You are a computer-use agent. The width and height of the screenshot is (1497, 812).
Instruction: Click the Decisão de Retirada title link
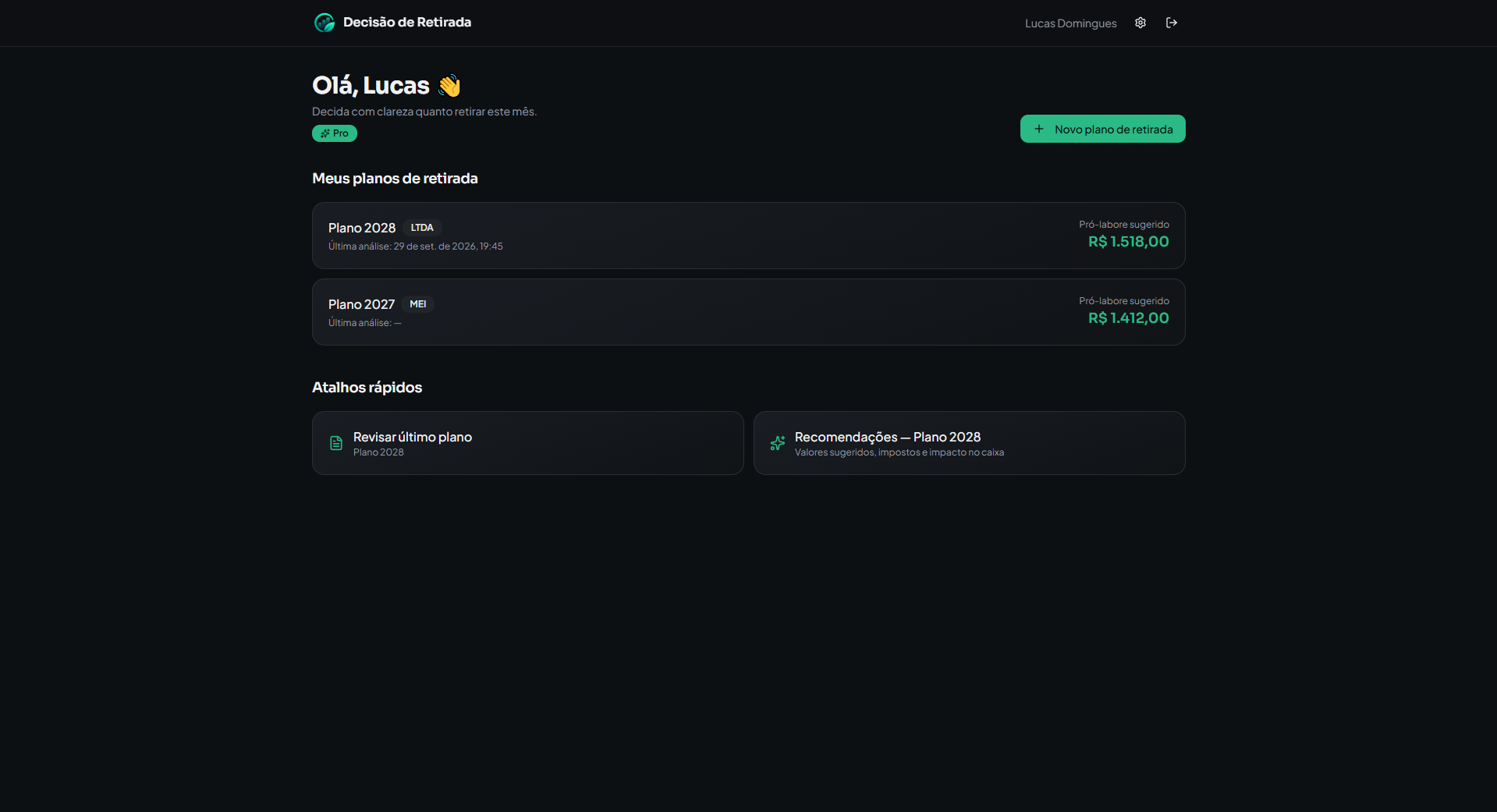pos(407,23)
